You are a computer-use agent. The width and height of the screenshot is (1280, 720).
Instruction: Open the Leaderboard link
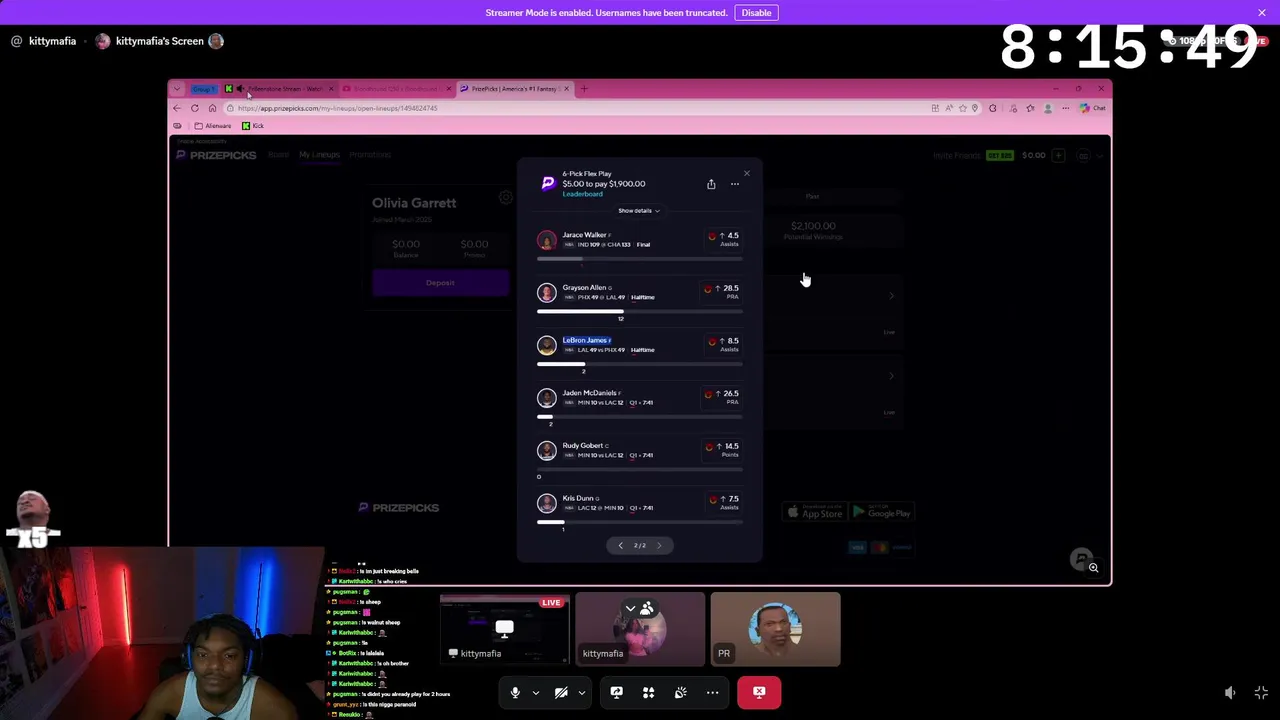(582, 194)
